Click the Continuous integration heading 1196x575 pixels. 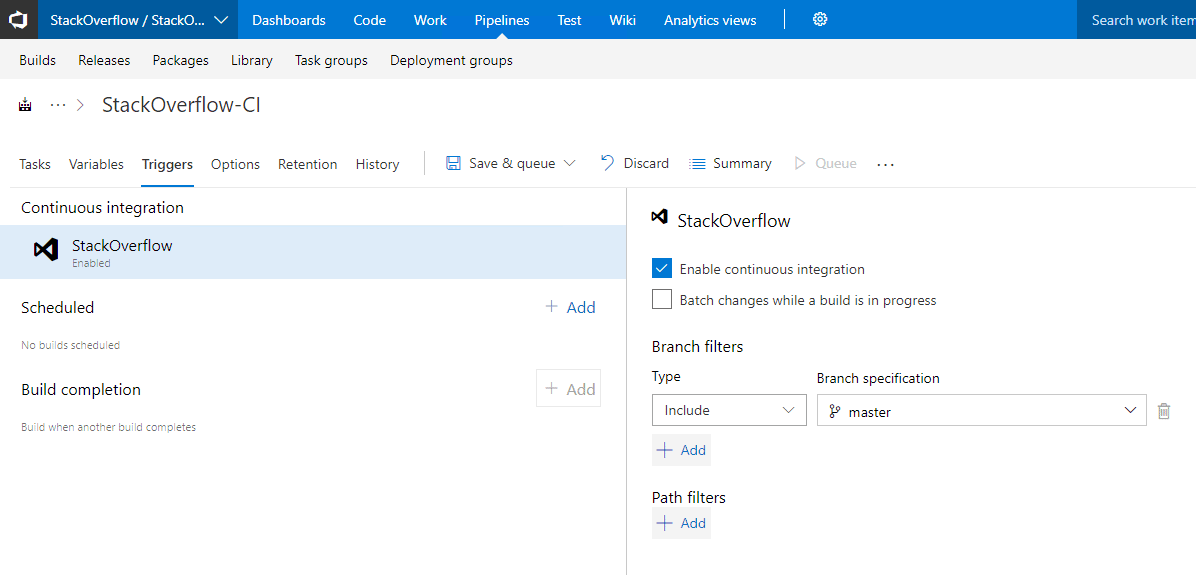[102, 207]
